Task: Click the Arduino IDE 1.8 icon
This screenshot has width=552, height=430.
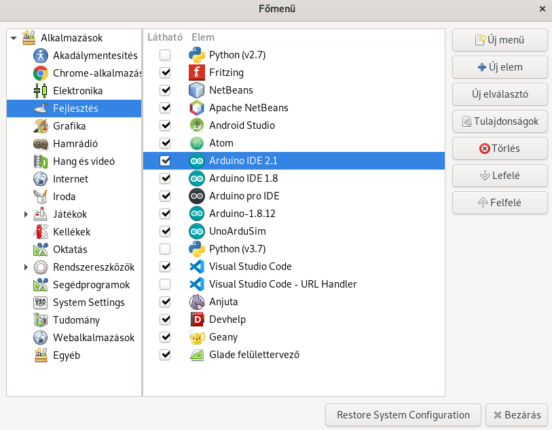Action: pos(196,178)
